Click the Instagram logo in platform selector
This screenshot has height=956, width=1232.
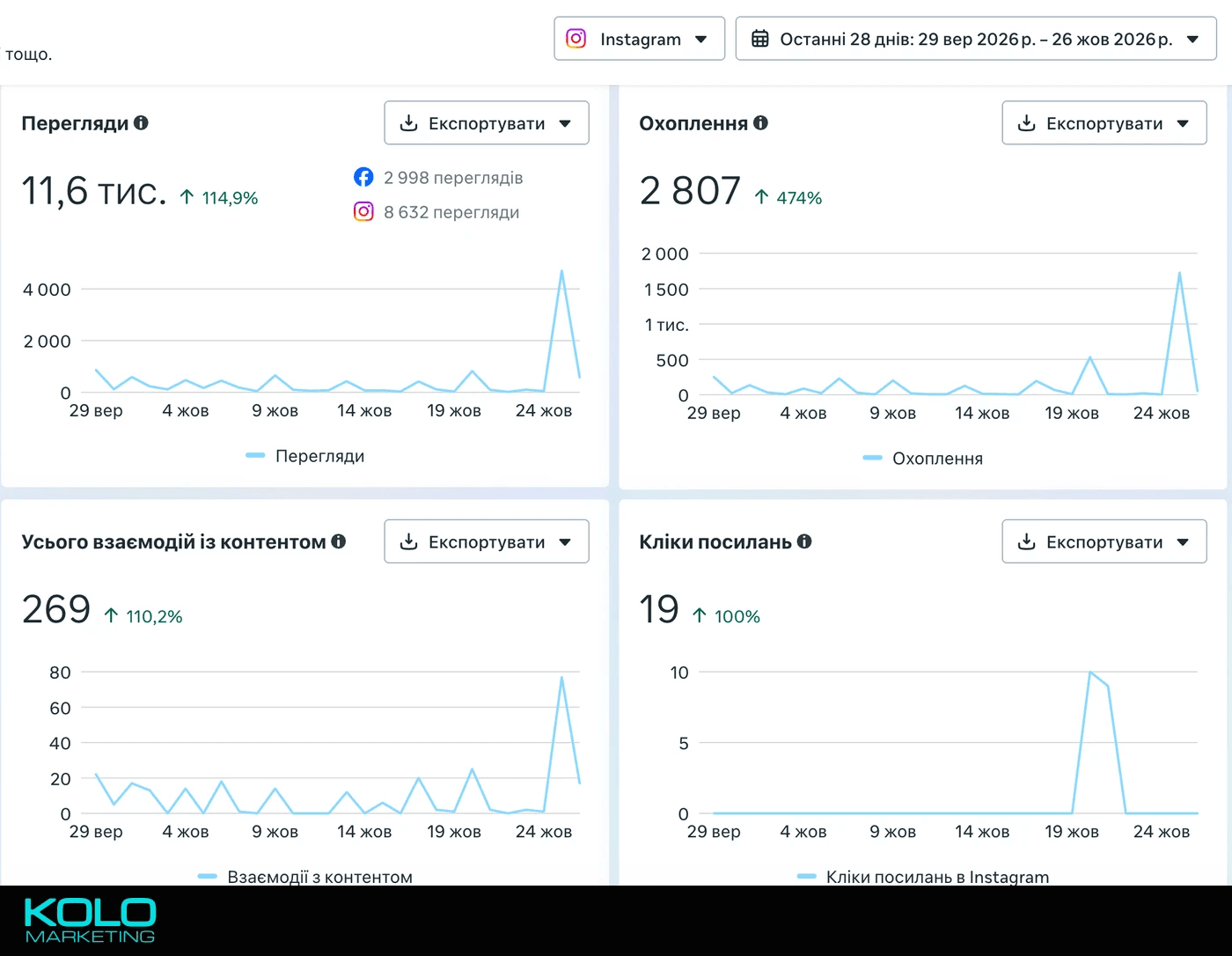pos(576,39)
